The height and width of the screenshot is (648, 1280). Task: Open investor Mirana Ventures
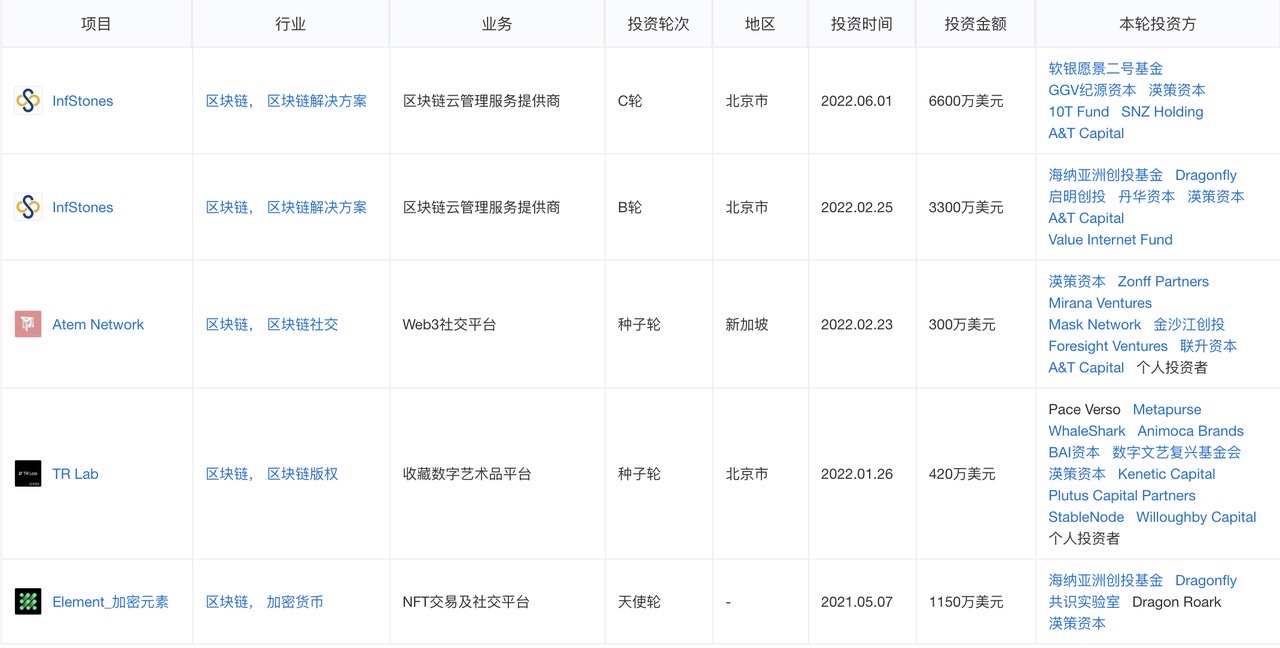(1100, 303)
